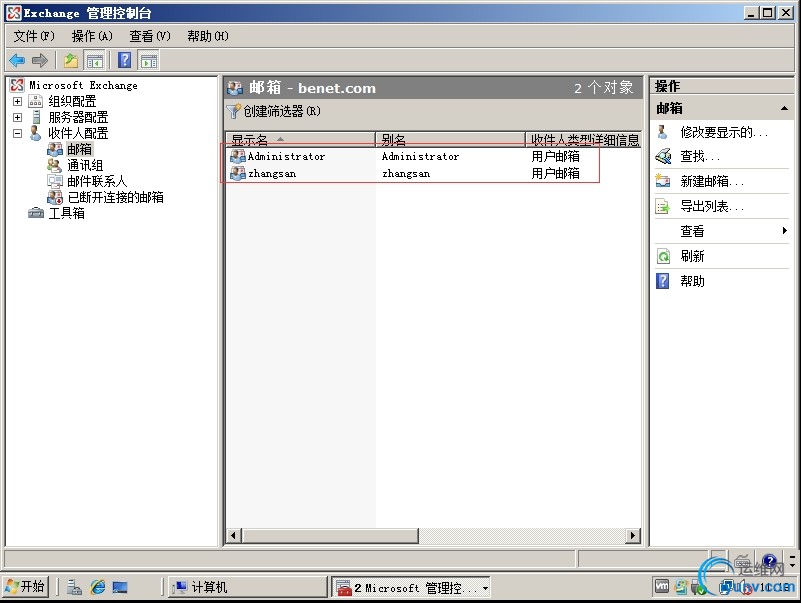Sort by 显示名 column header

tap(301, 140)
